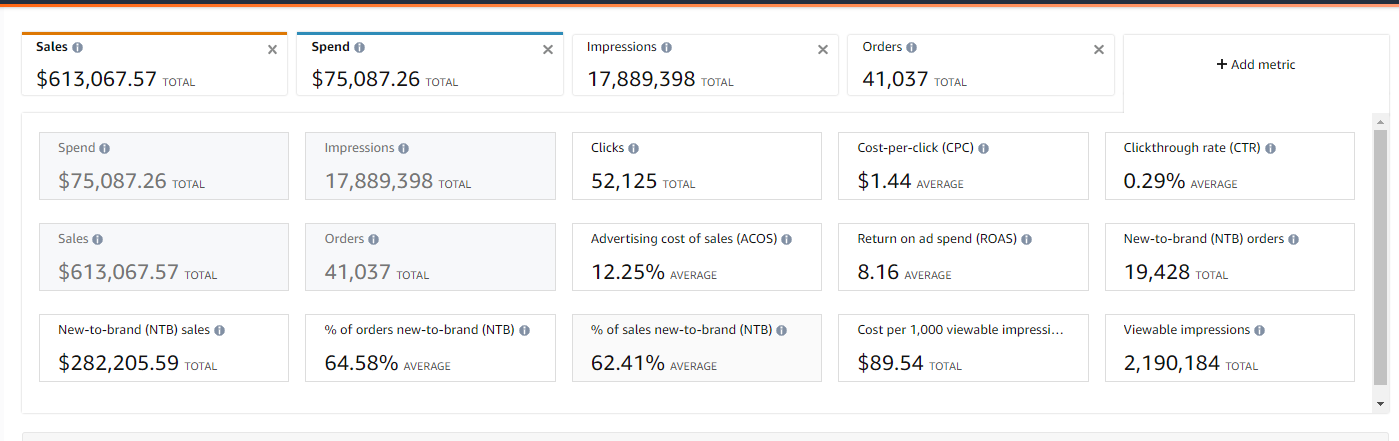Choose the New-to-brand (NTB) orders card
The height and width of the screenshot is (441, 1399).
[x=1229, y=257]
